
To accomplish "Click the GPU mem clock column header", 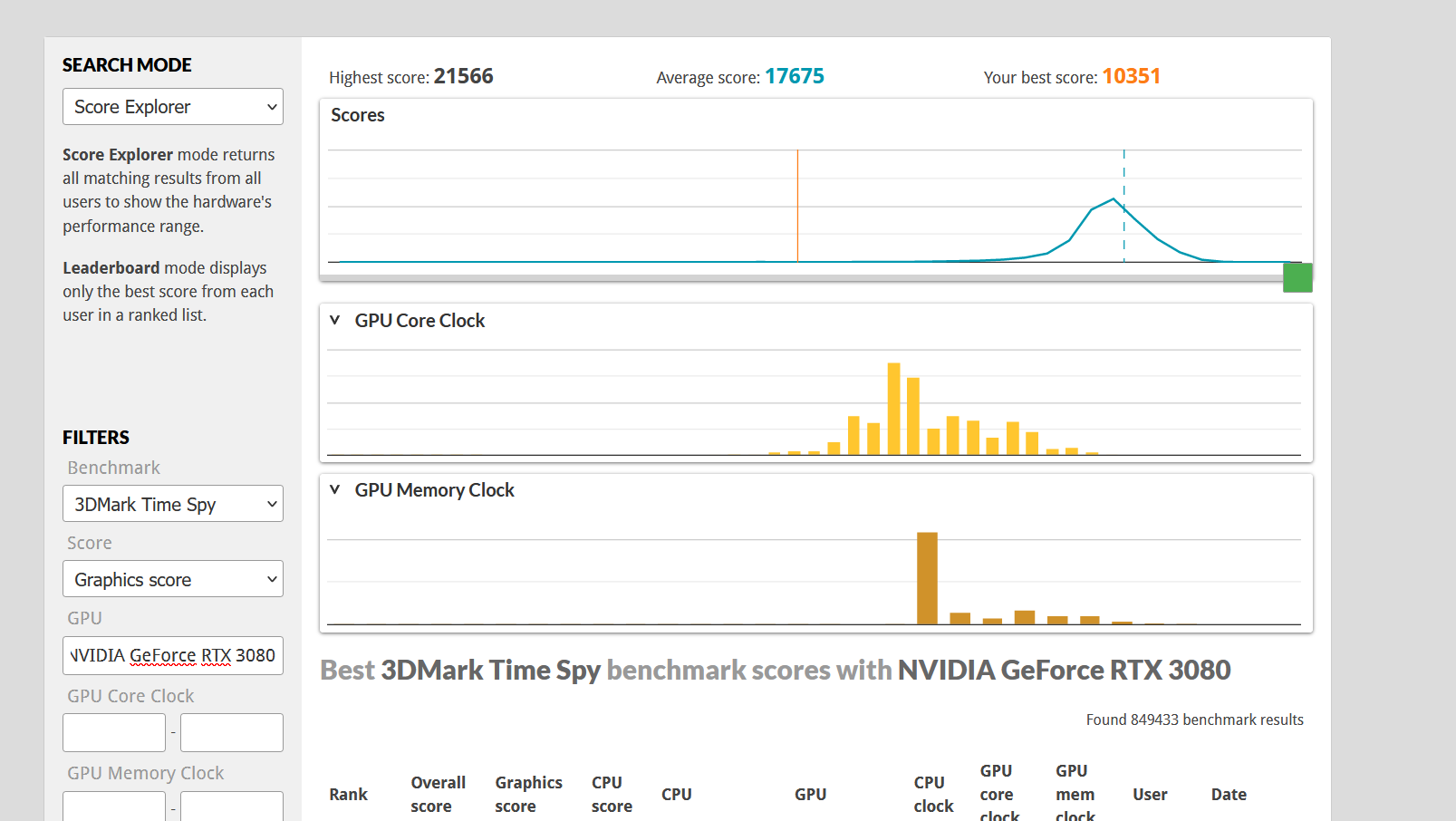I will click(x=1075, y=794).
